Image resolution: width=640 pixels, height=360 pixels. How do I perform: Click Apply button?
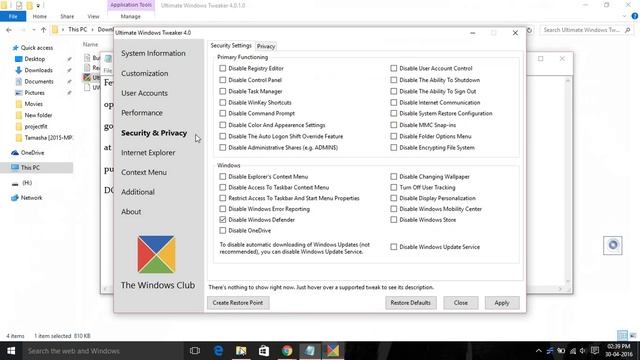coord(502,303)
